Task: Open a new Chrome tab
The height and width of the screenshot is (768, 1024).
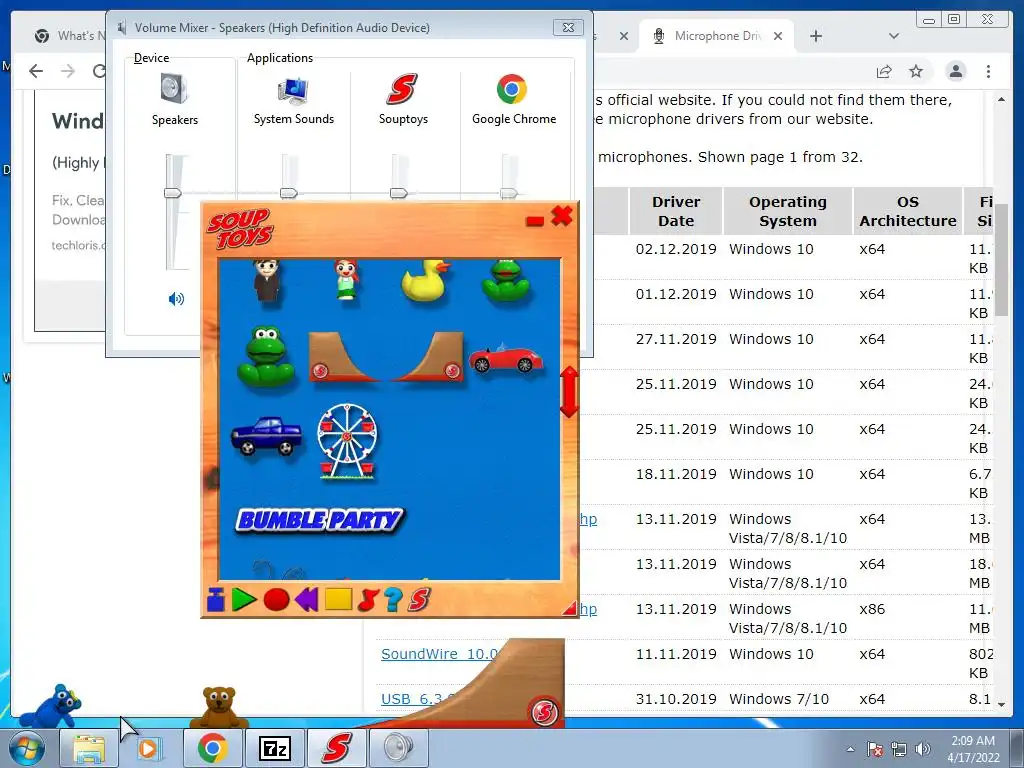Action: (816, 36)
